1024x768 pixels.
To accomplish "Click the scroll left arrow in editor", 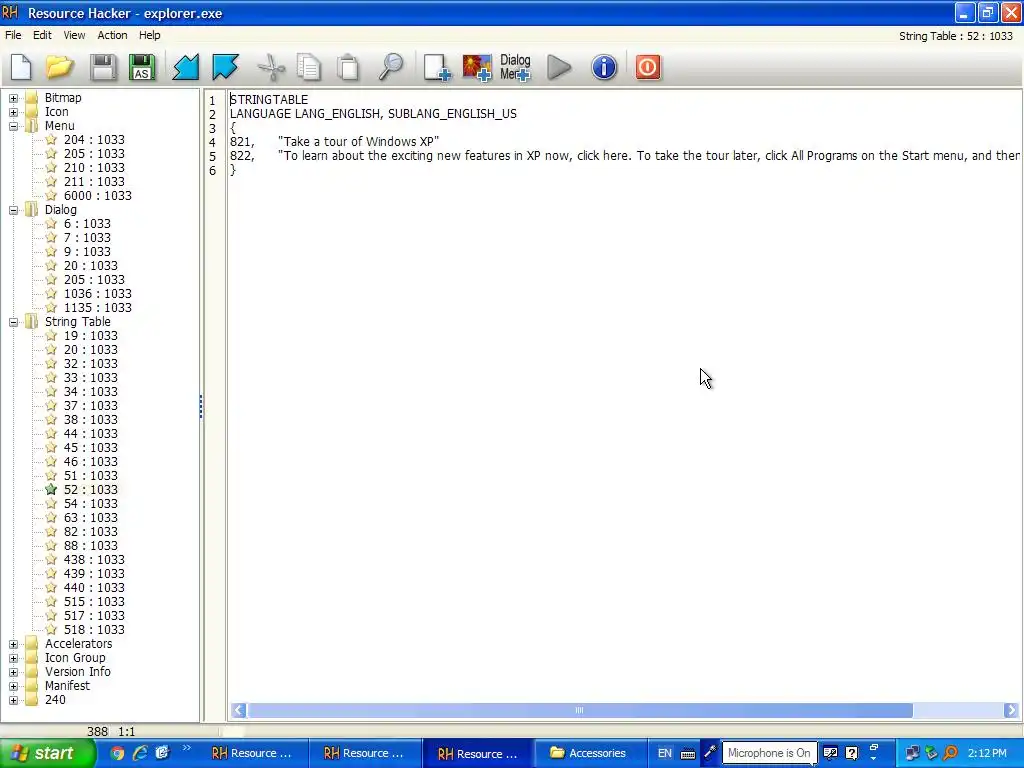I will click(239, 710).
